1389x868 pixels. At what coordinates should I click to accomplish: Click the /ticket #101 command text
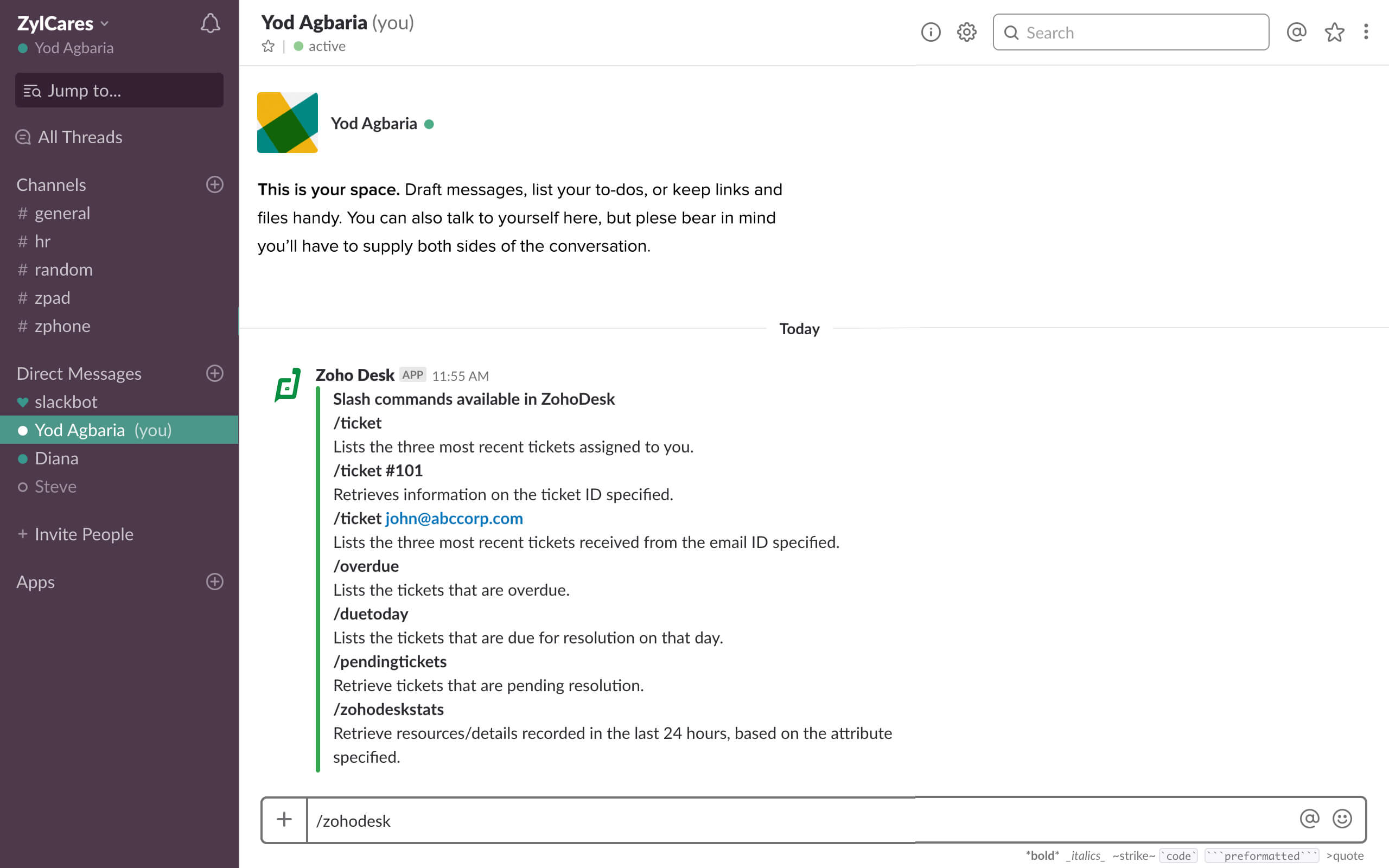[x=378, y=471]
